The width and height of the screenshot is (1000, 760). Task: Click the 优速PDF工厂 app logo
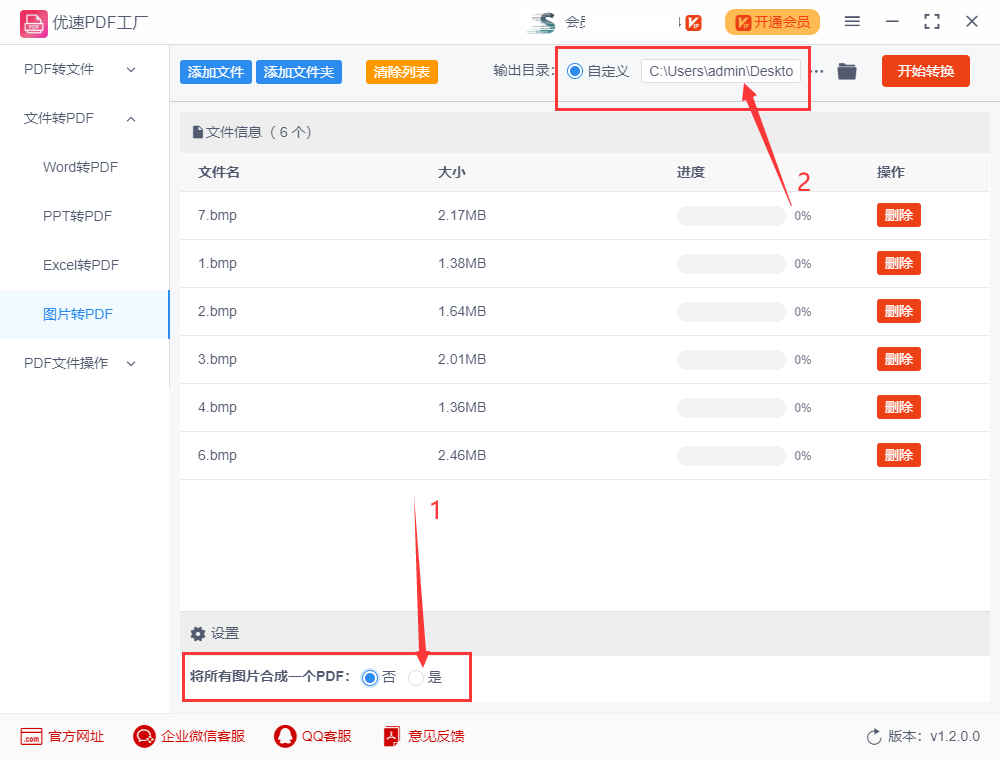33,21
